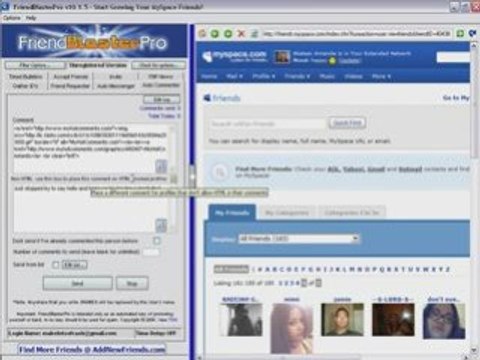Click the browser address bar

click(x=357, y=34)
